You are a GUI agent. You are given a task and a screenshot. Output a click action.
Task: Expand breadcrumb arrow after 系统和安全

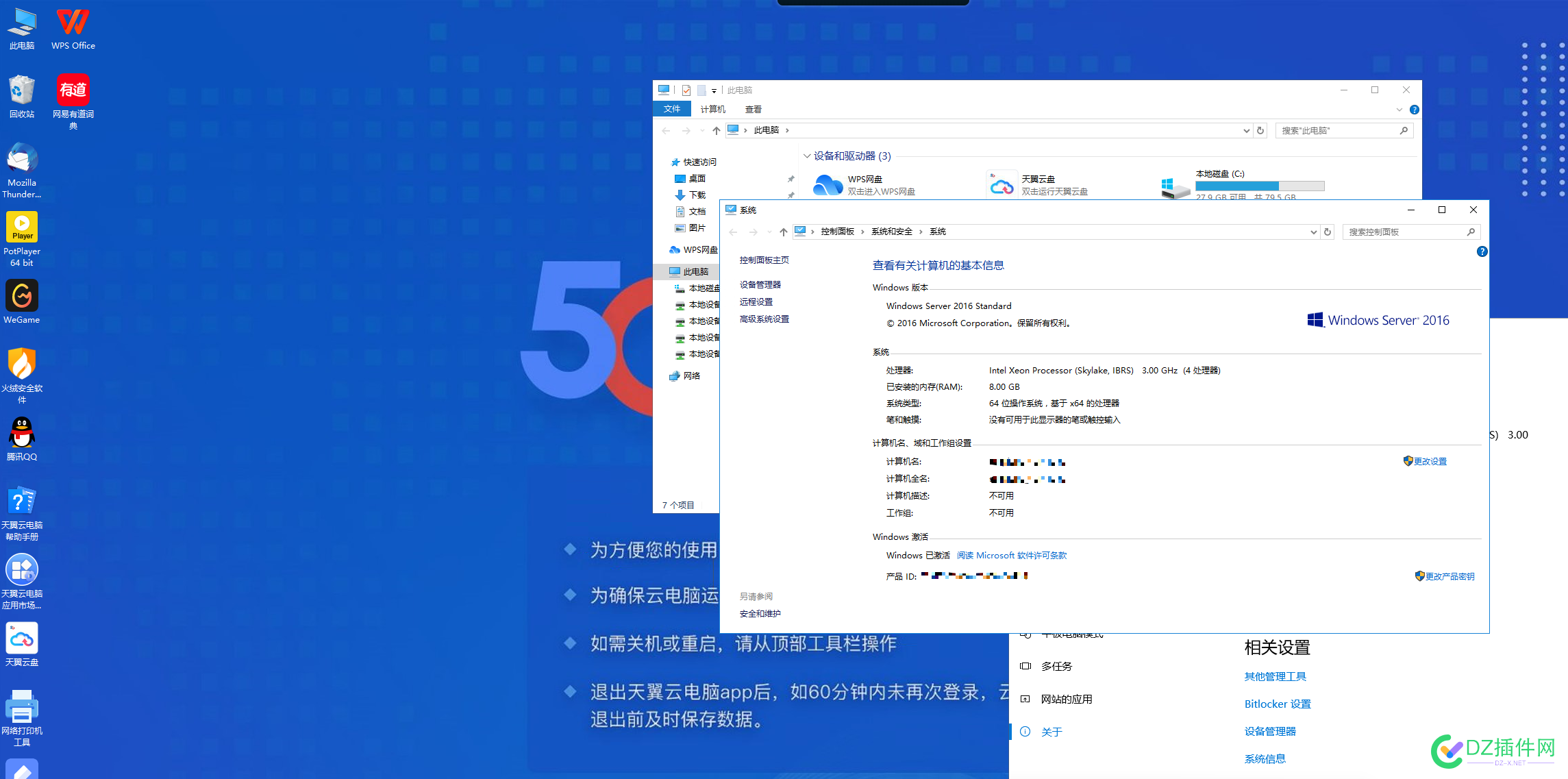pyautogui.click(x=921, y=232)
